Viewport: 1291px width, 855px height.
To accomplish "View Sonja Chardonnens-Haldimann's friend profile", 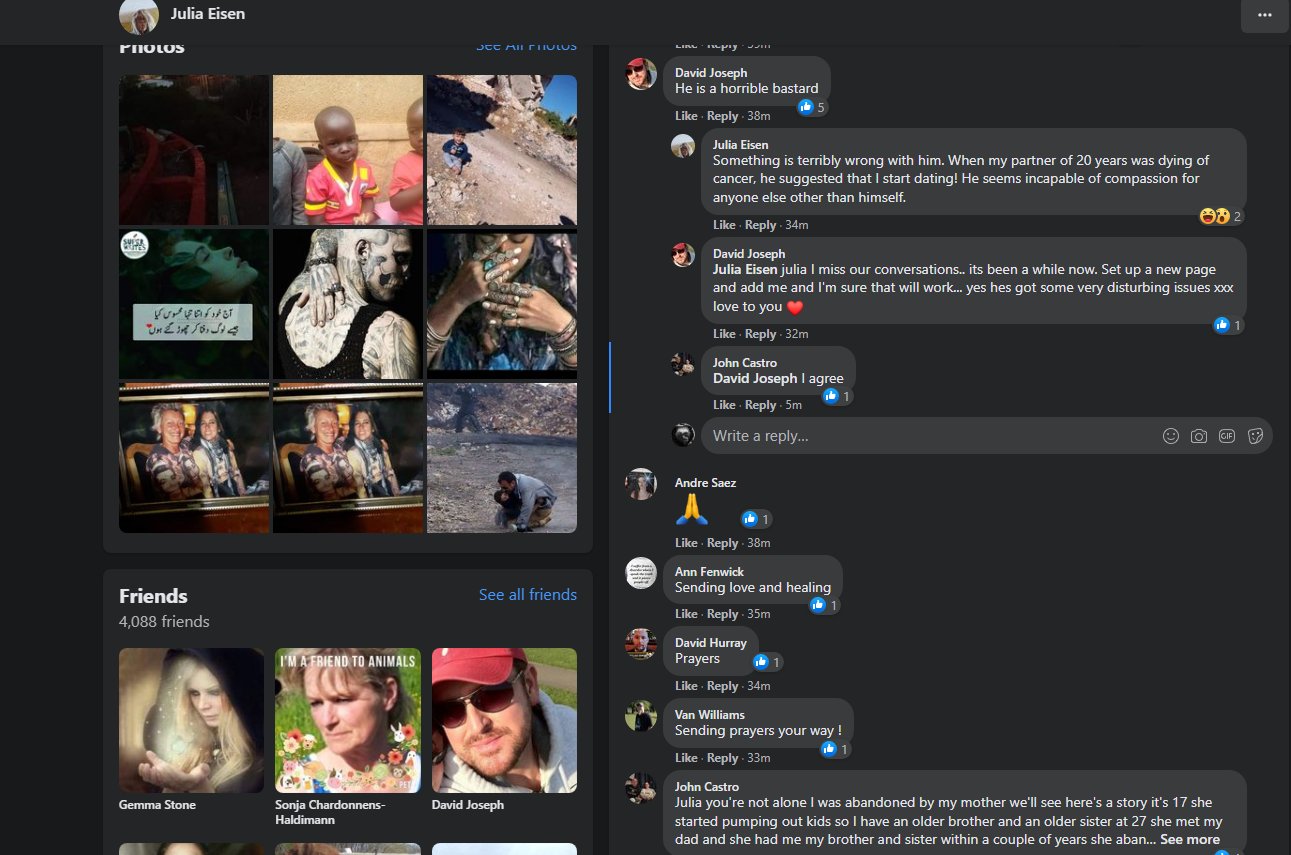I will pyautogui.click(x=348, y=720).
